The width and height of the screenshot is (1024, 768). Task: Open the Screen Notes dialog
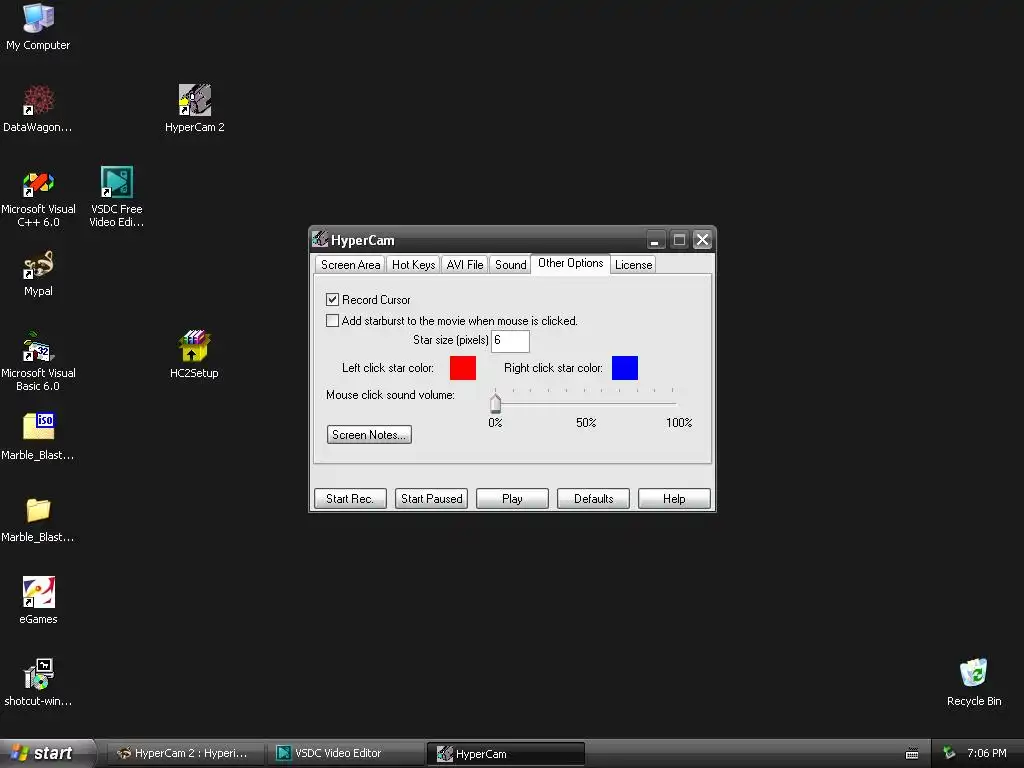[x=369, y=435]
